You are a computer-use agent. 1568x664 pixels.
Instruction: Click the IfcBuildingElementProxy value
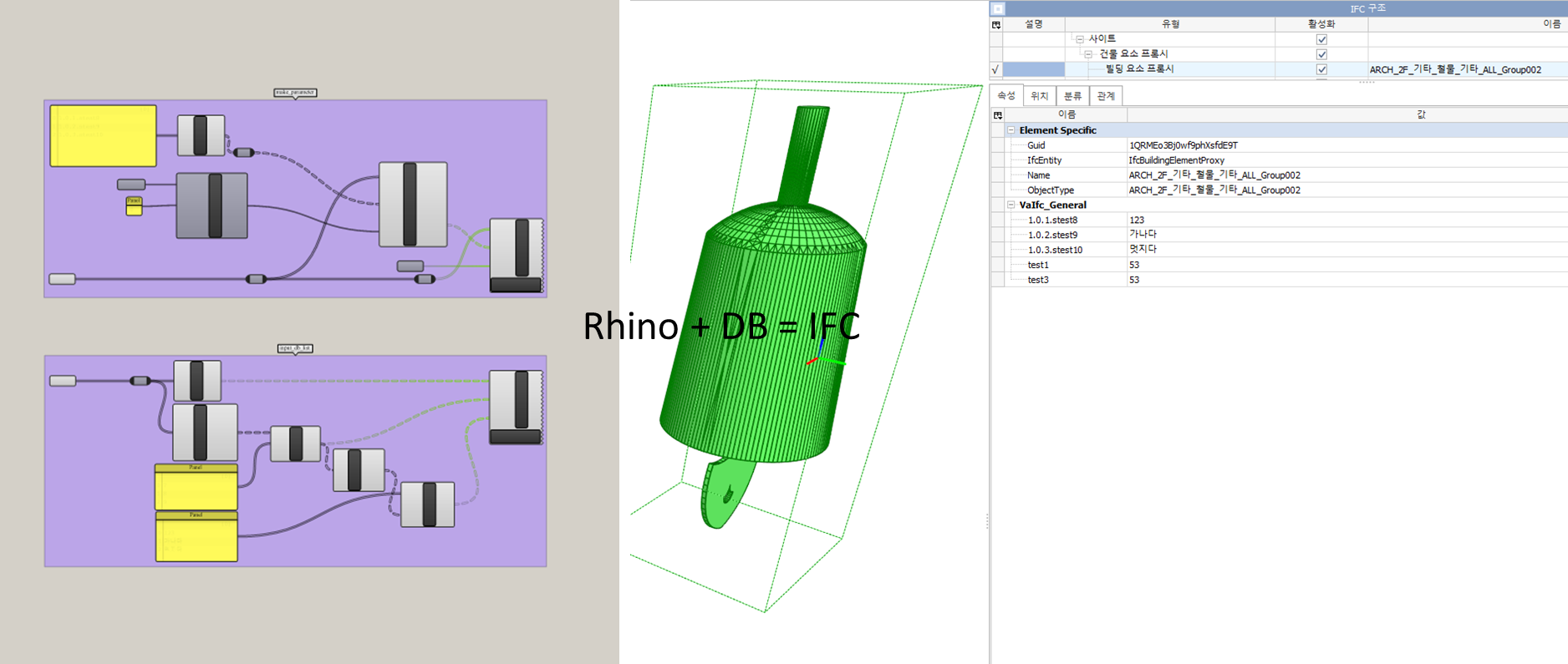1177,160
